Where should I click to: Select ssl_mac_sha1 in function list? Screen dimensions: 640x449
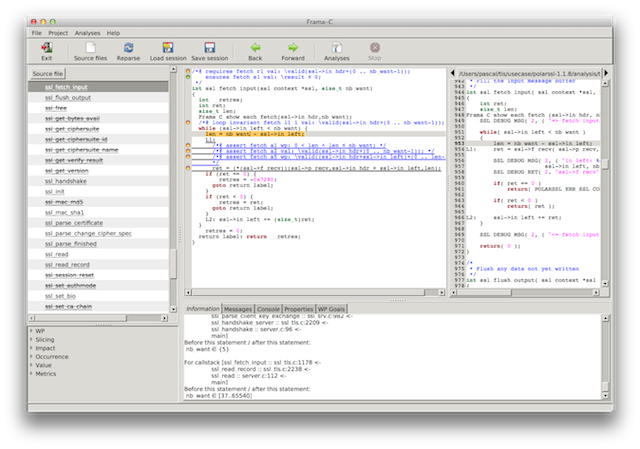click(98, 212)
